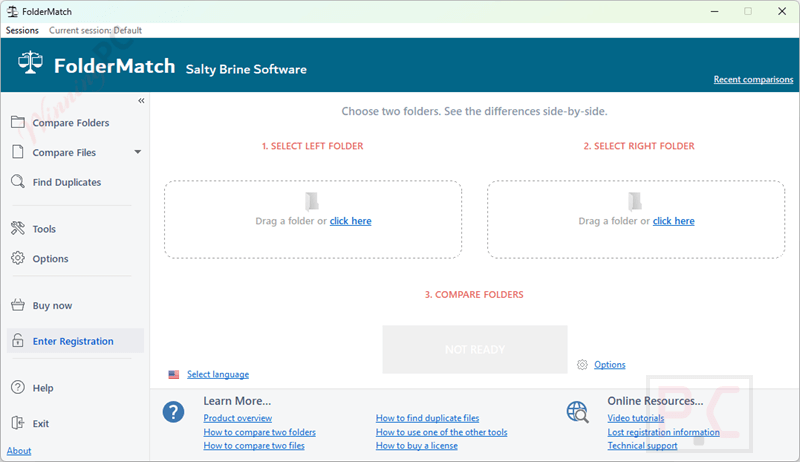Click the Compare Files document icon

point(18,152)
